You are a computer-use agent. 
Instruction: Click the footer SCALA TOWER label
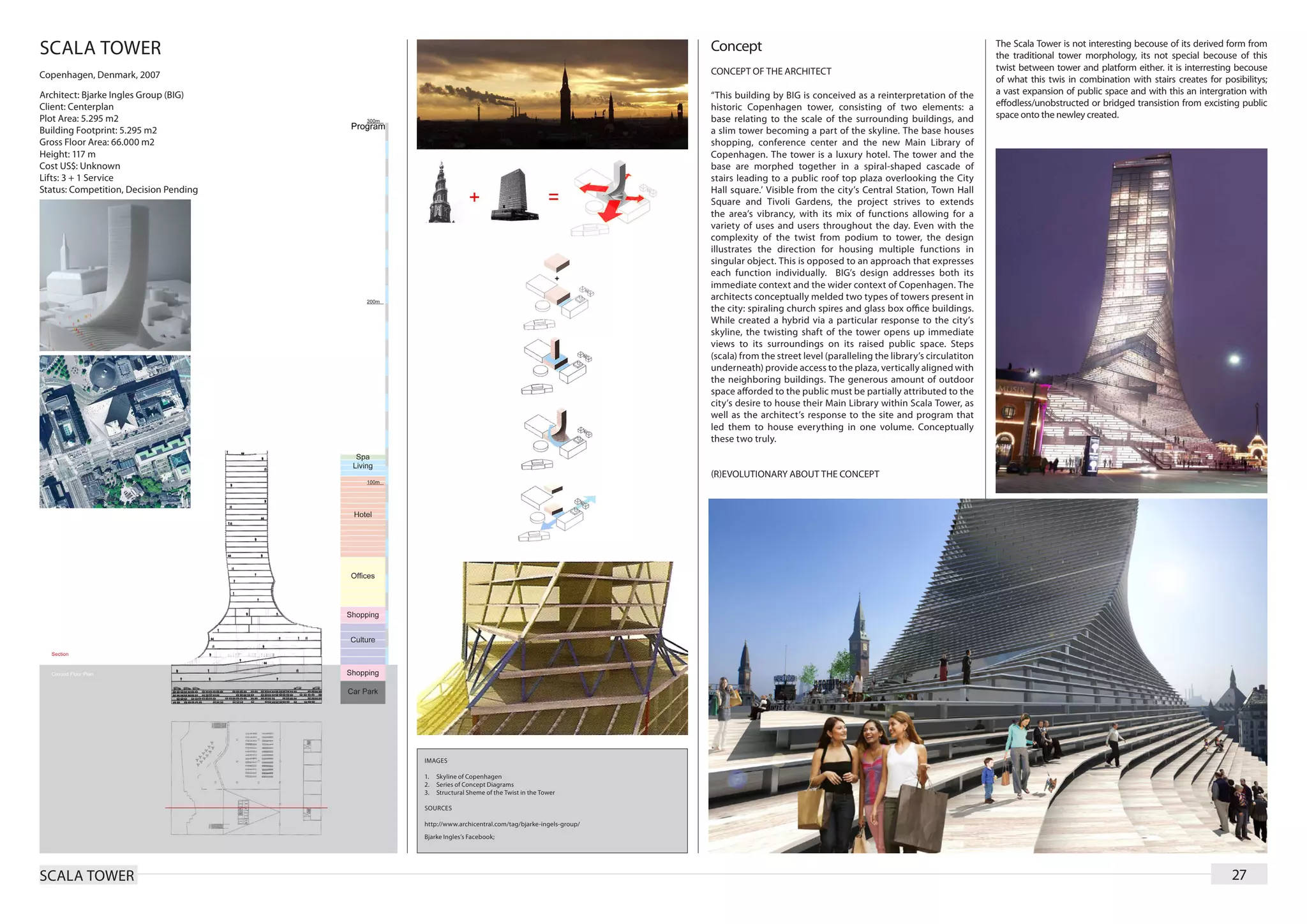pyautogui.click(x=87, y=876)
